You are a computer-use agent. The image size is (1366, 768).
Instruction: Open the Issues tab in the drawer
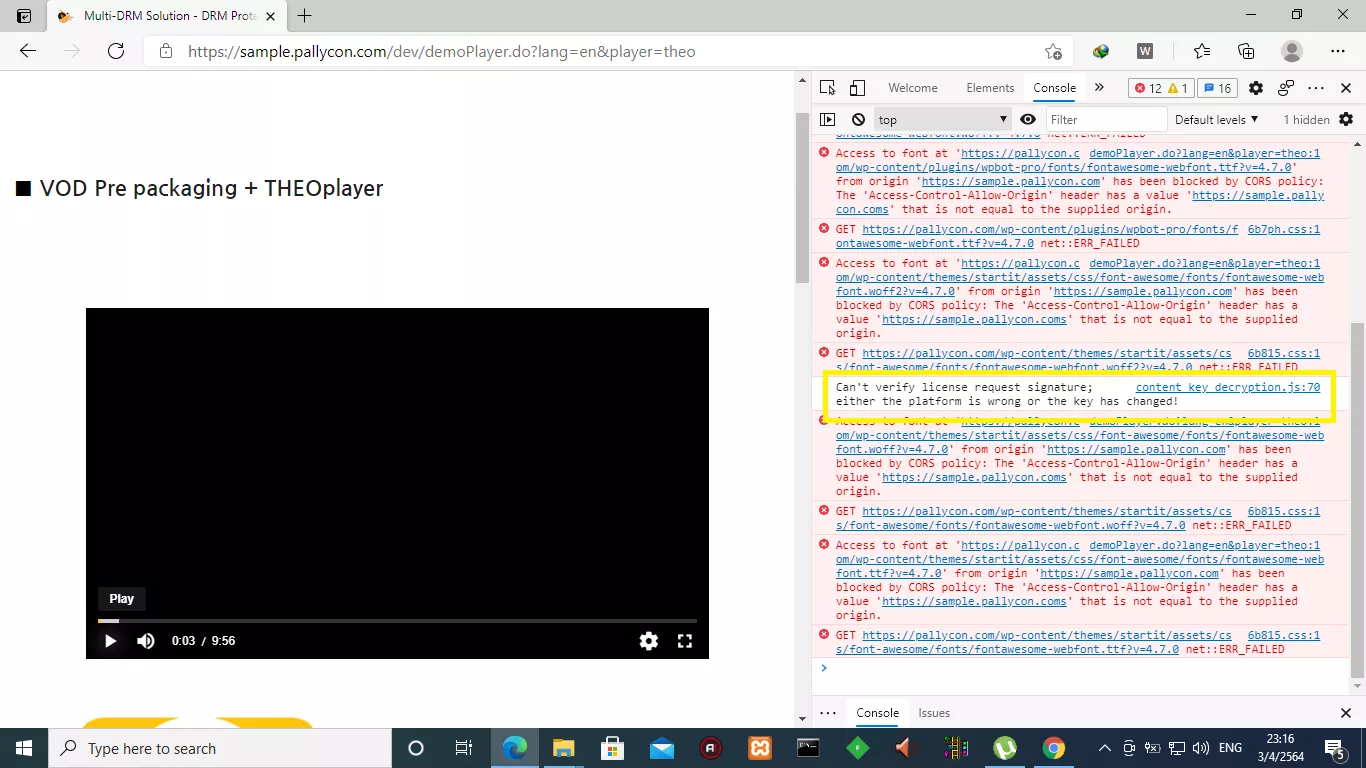934,713
